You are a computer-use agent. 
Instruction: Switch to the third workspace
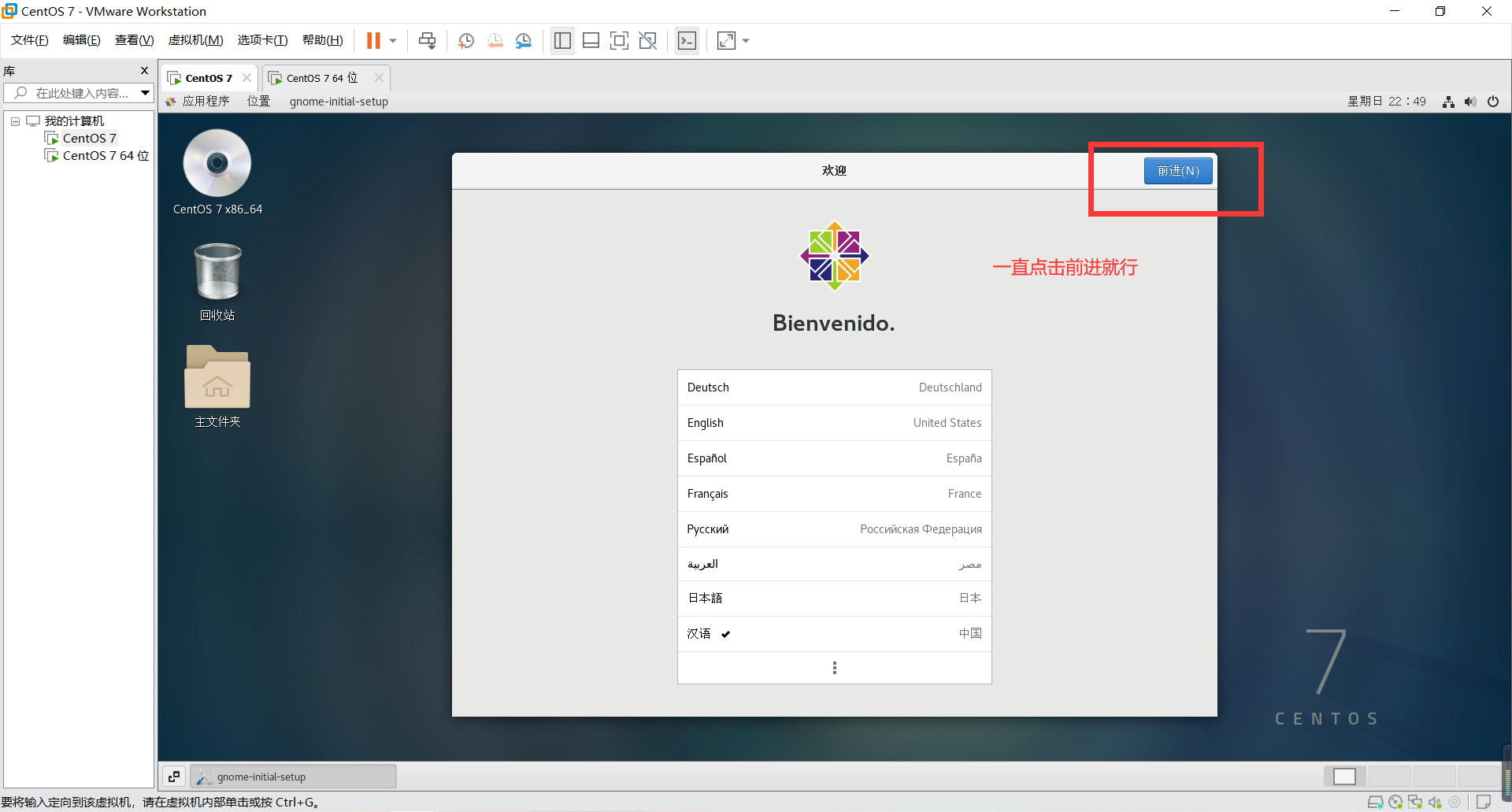click(x=1435, y=777)
